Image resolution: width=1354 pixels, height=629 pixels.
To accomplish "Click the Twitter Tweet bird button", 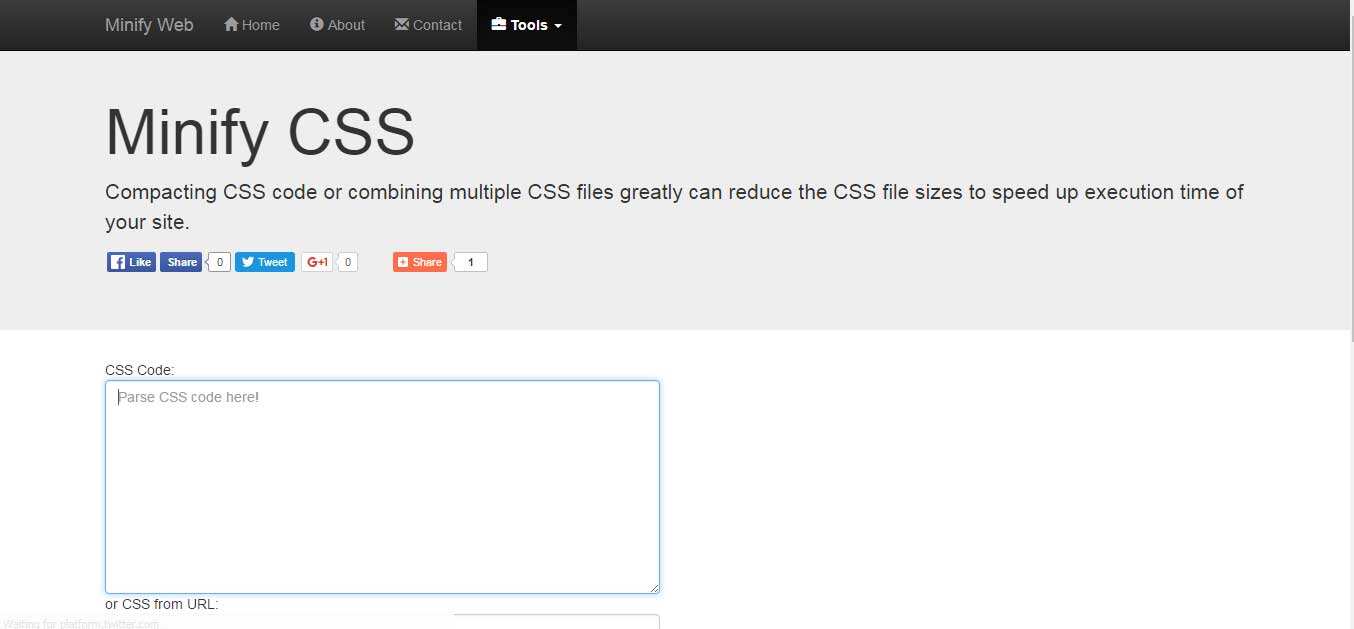I will coord(265,262).
